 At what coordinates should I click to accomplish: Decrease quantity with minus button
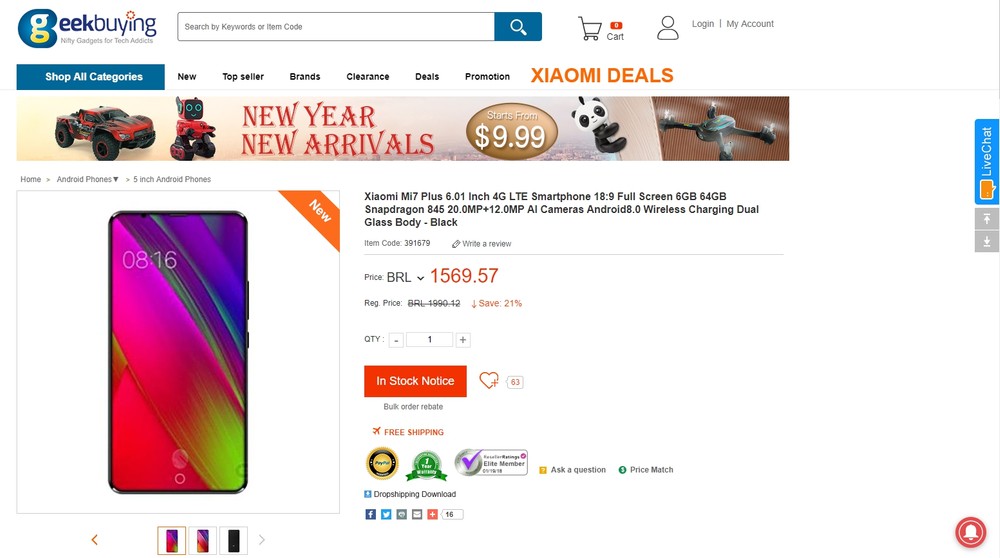[x=397, y=340]
